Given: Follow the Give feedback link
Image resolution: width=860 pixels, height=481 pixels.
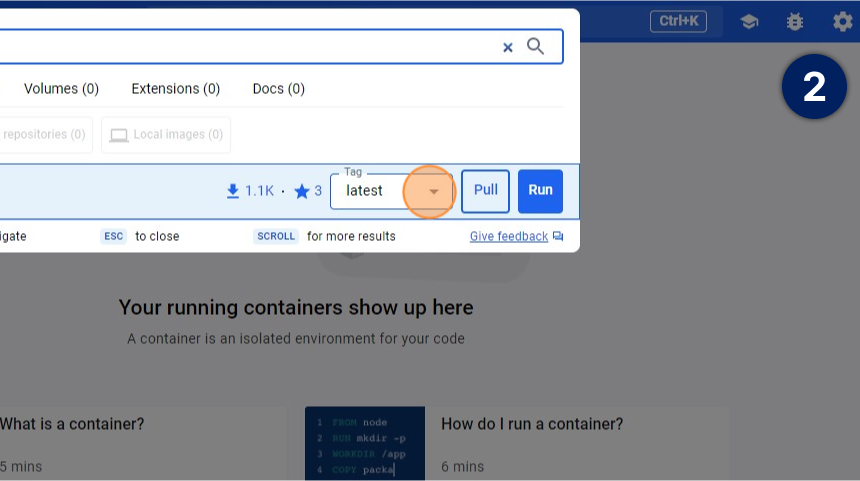Looking at the screenshot, I should (x=509, y=237).
